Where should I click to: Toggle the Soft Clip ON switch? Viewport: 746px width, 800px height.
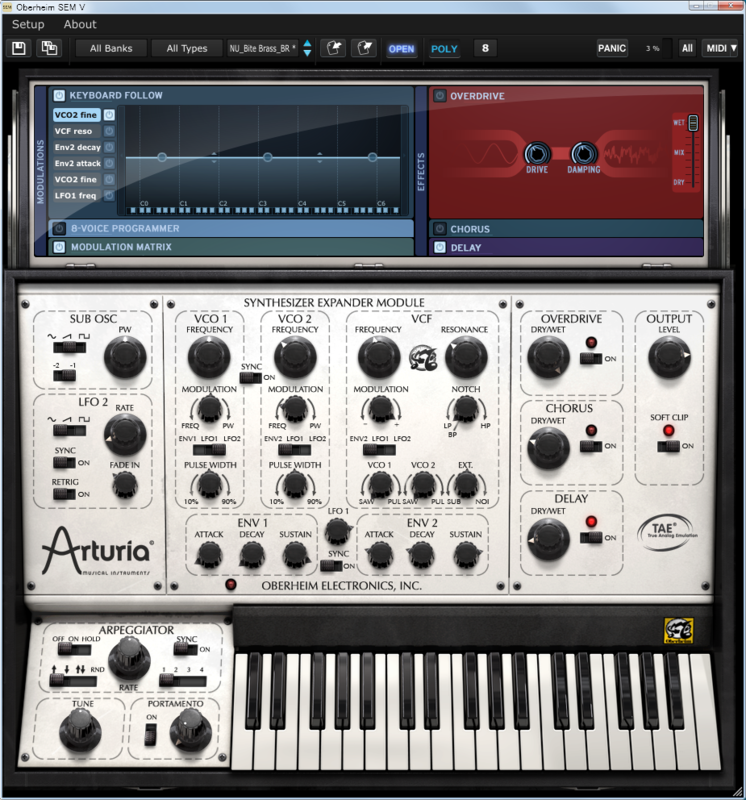coord(668,446)
